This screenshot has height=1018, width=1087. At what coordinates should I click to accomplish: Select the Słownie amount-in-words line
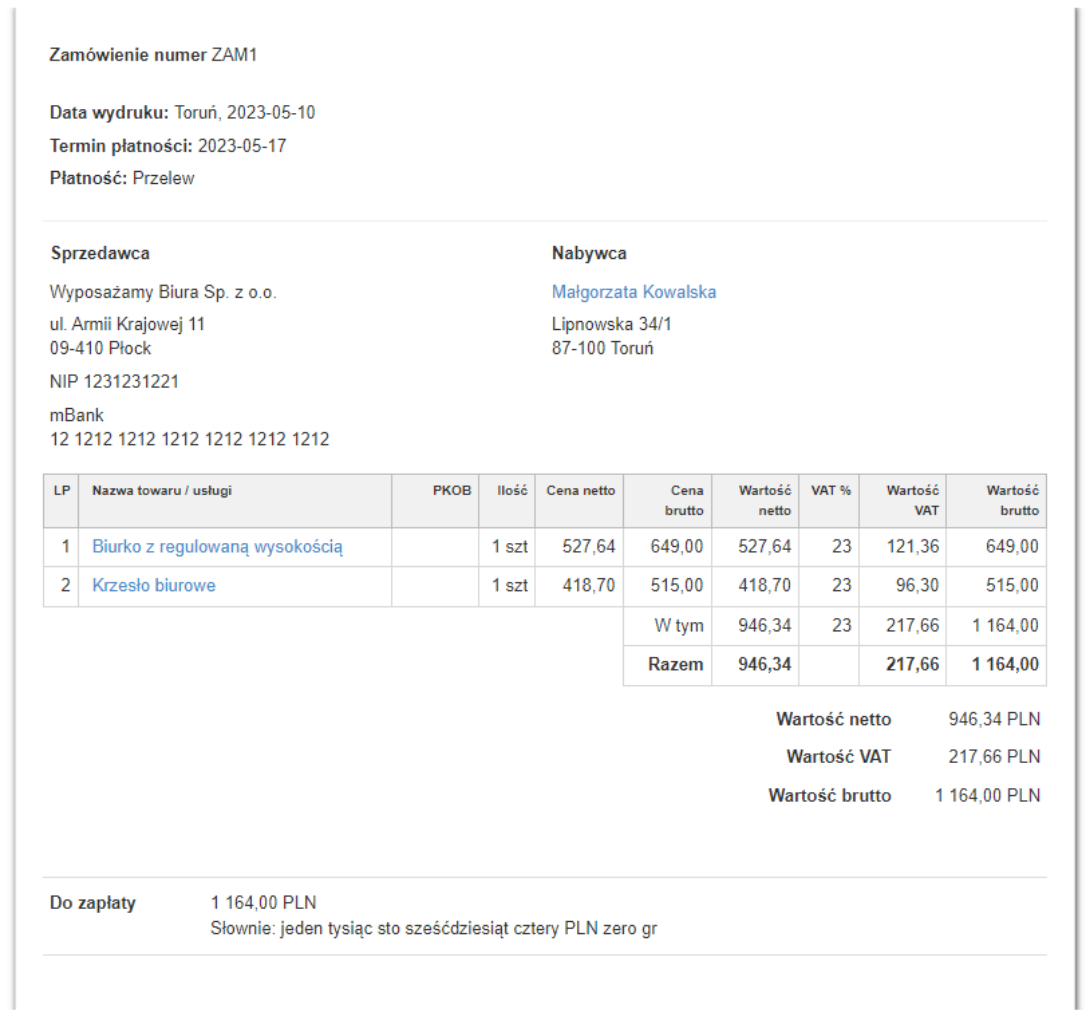click(433, 929)
